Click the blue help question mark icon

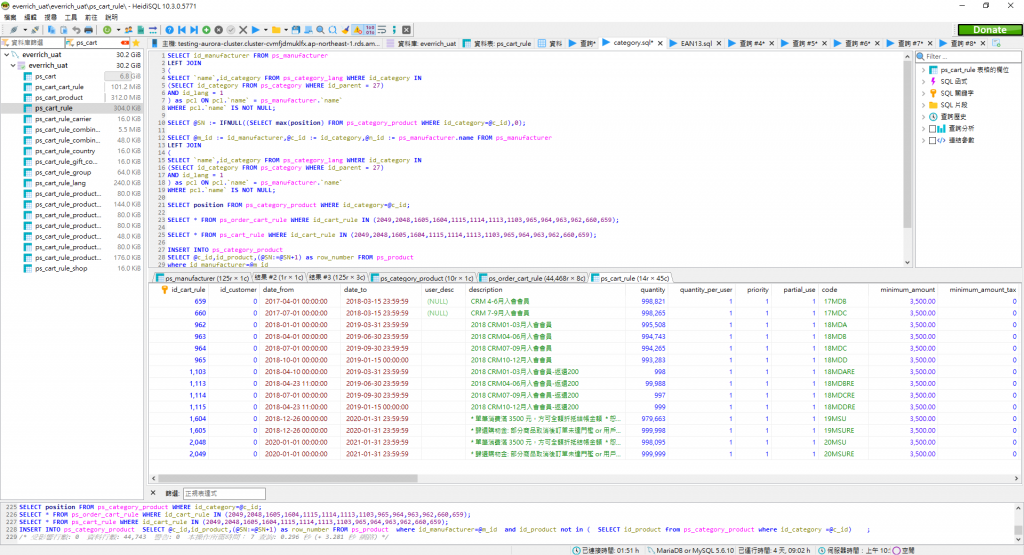(x=170, y=30)
